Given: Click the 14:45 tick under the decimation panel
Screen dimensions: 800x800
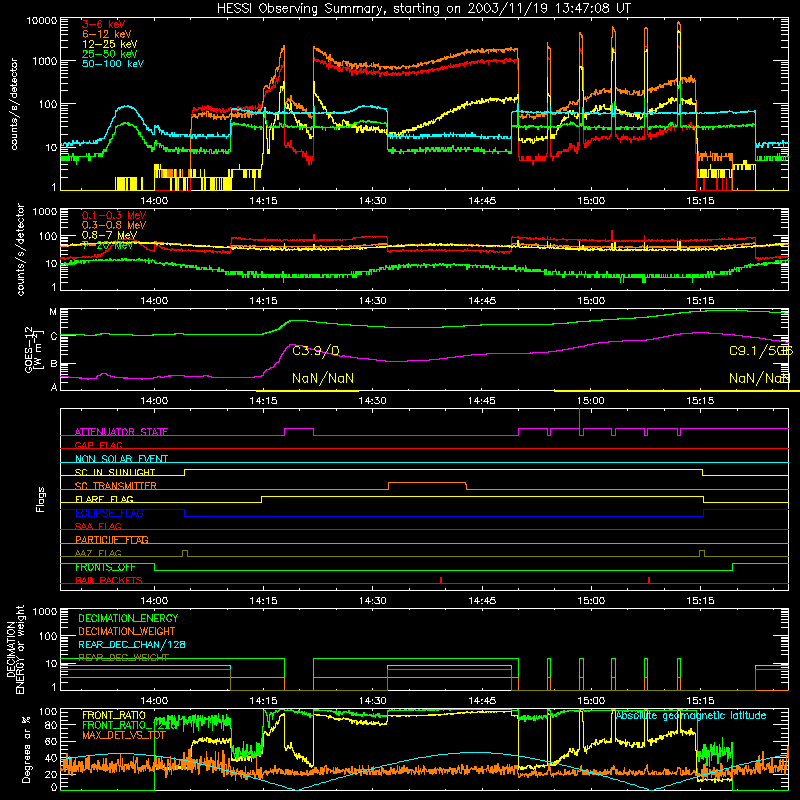Looking at the screenshot, I should tap(482, 700).
